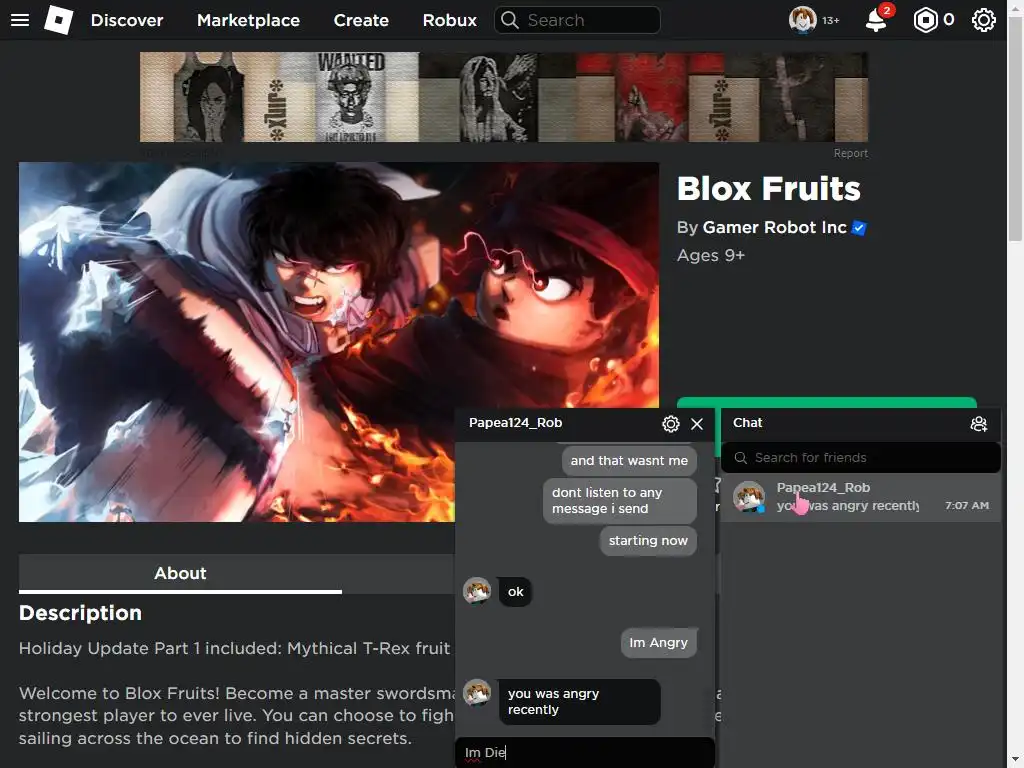
Task: Open notifications bell with 2 badge
Action: click(877, 20)
